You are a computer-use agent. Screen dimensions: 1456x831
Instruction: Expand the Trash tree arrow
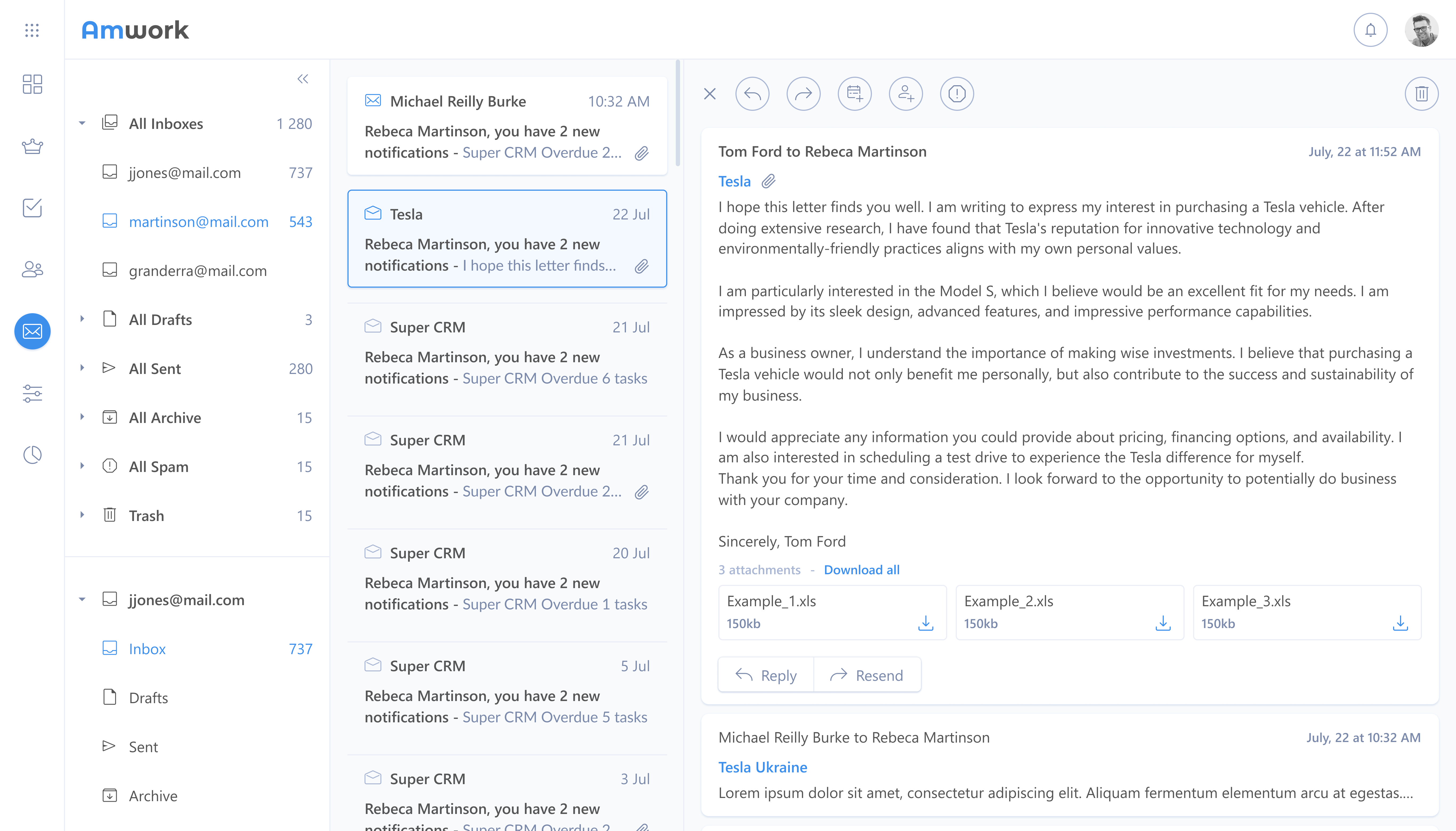point(82,515)
